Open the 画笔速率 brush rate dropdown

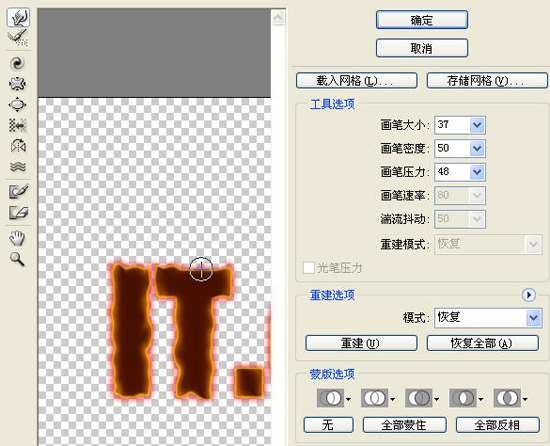(x=477, y=195)
